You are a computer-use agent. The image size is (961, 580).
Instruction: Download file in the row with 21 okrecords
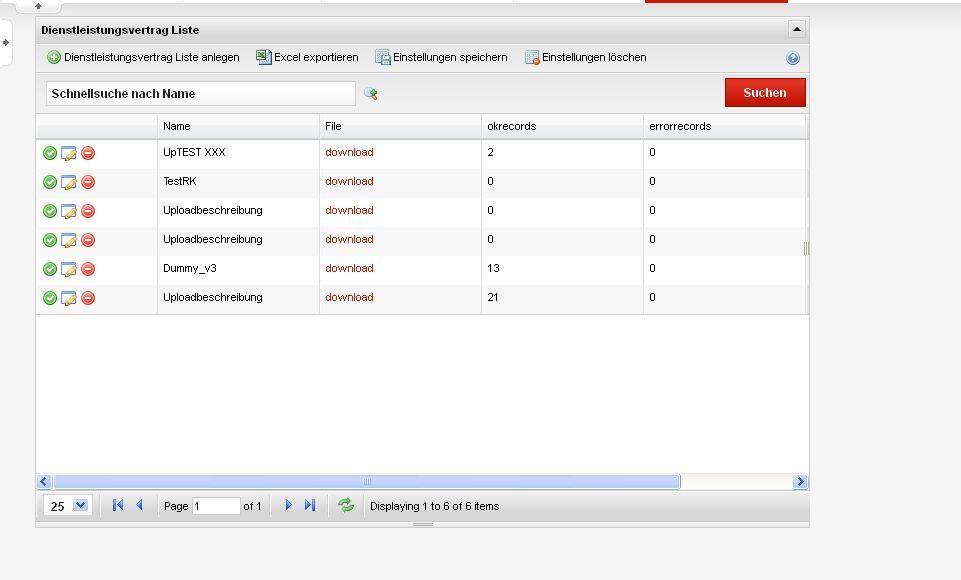[x=349, y=297]
